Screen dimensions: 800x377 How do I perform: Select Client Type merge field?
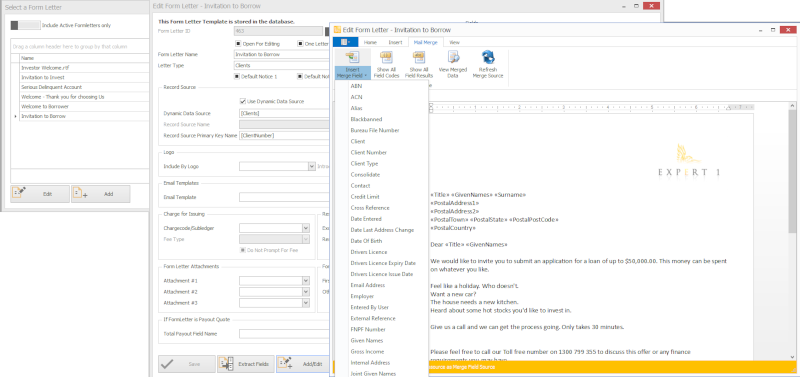[382, 164]
